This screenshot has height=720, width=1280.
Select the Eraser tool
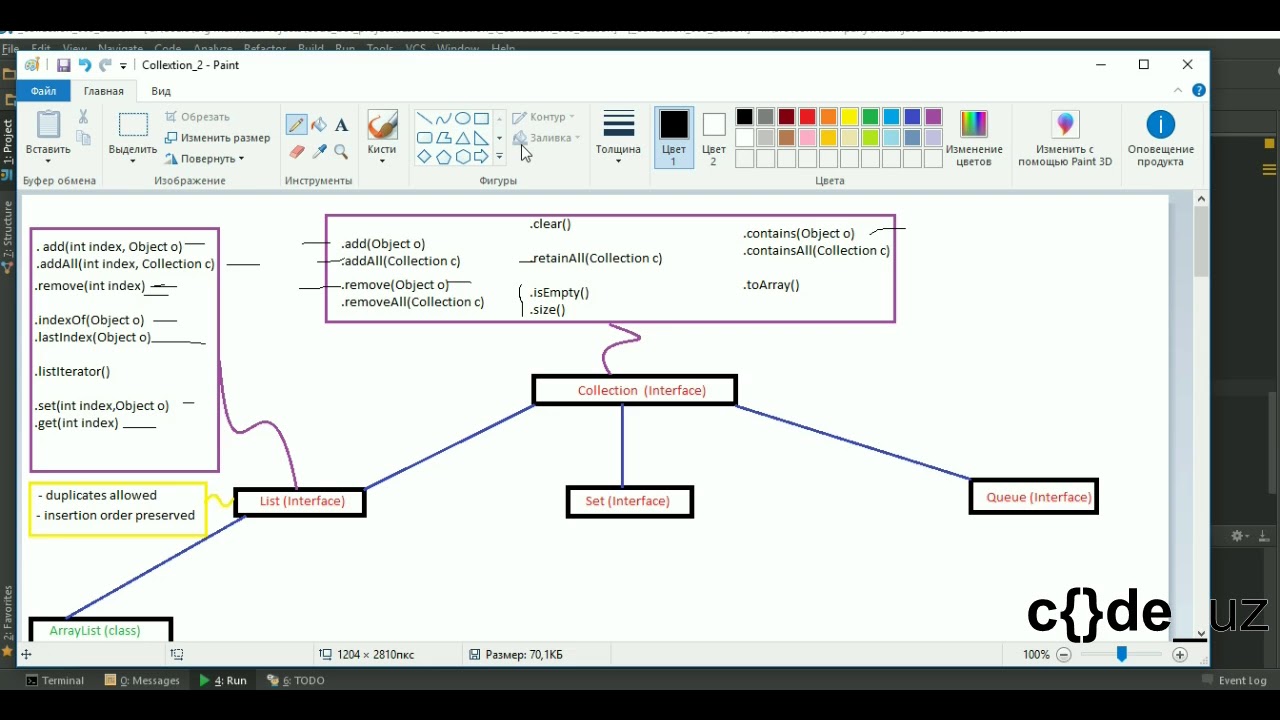[x=296, y=152]
